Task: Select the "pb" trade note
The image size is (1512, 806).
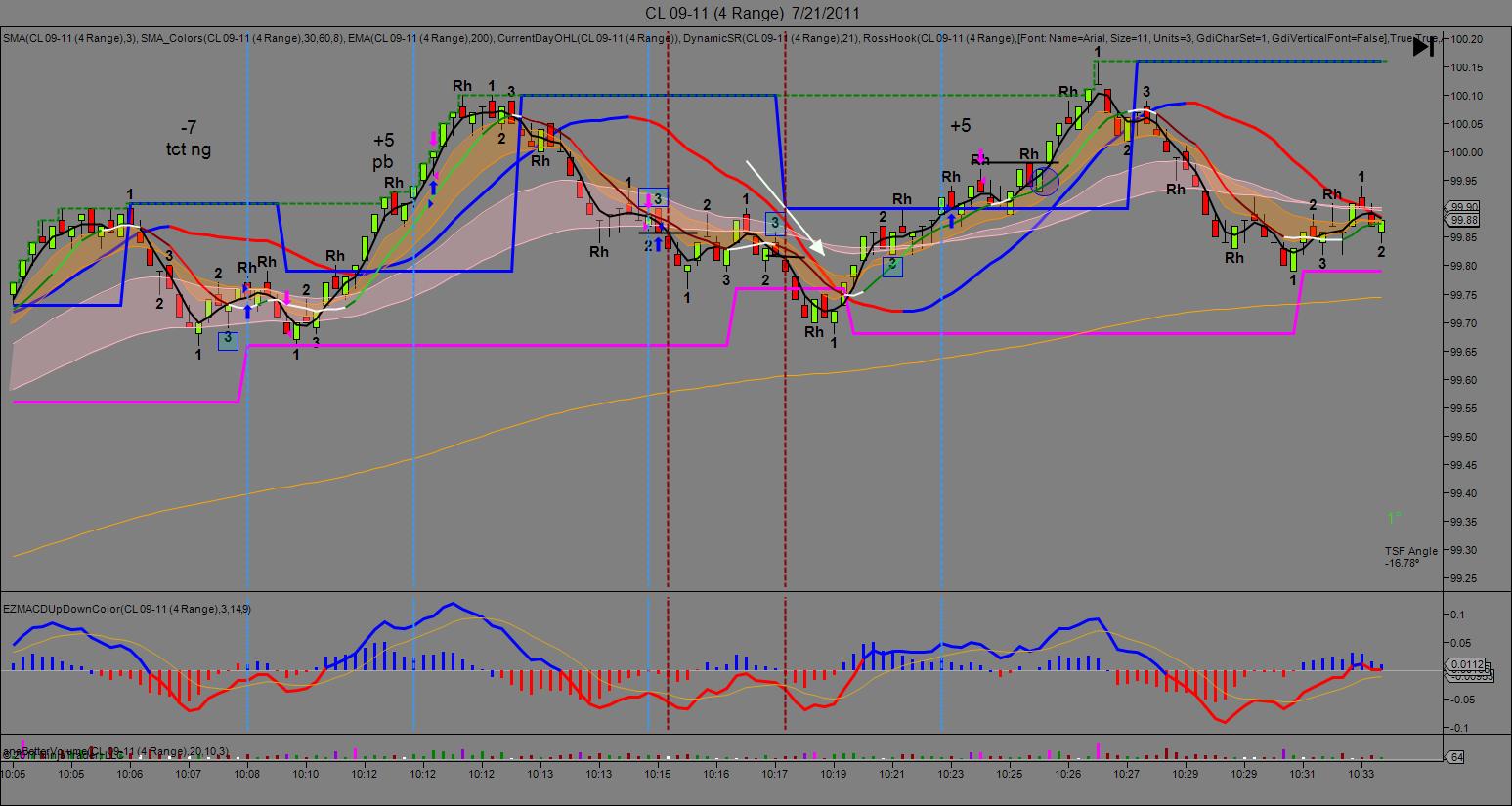Action: pyautogui.click(x=383, y=161)
